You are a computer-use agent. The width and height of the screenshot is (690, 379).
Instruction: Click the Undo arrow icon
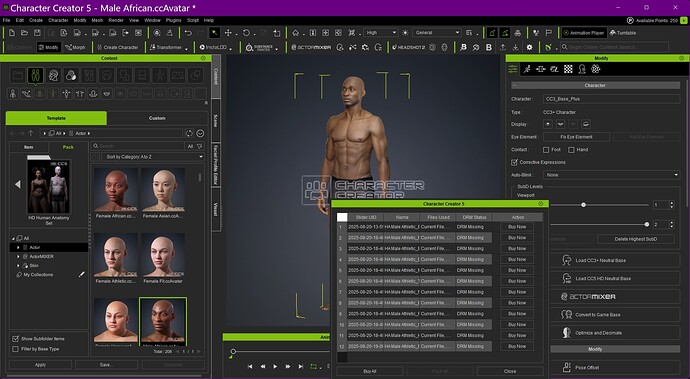coord(188,33)
